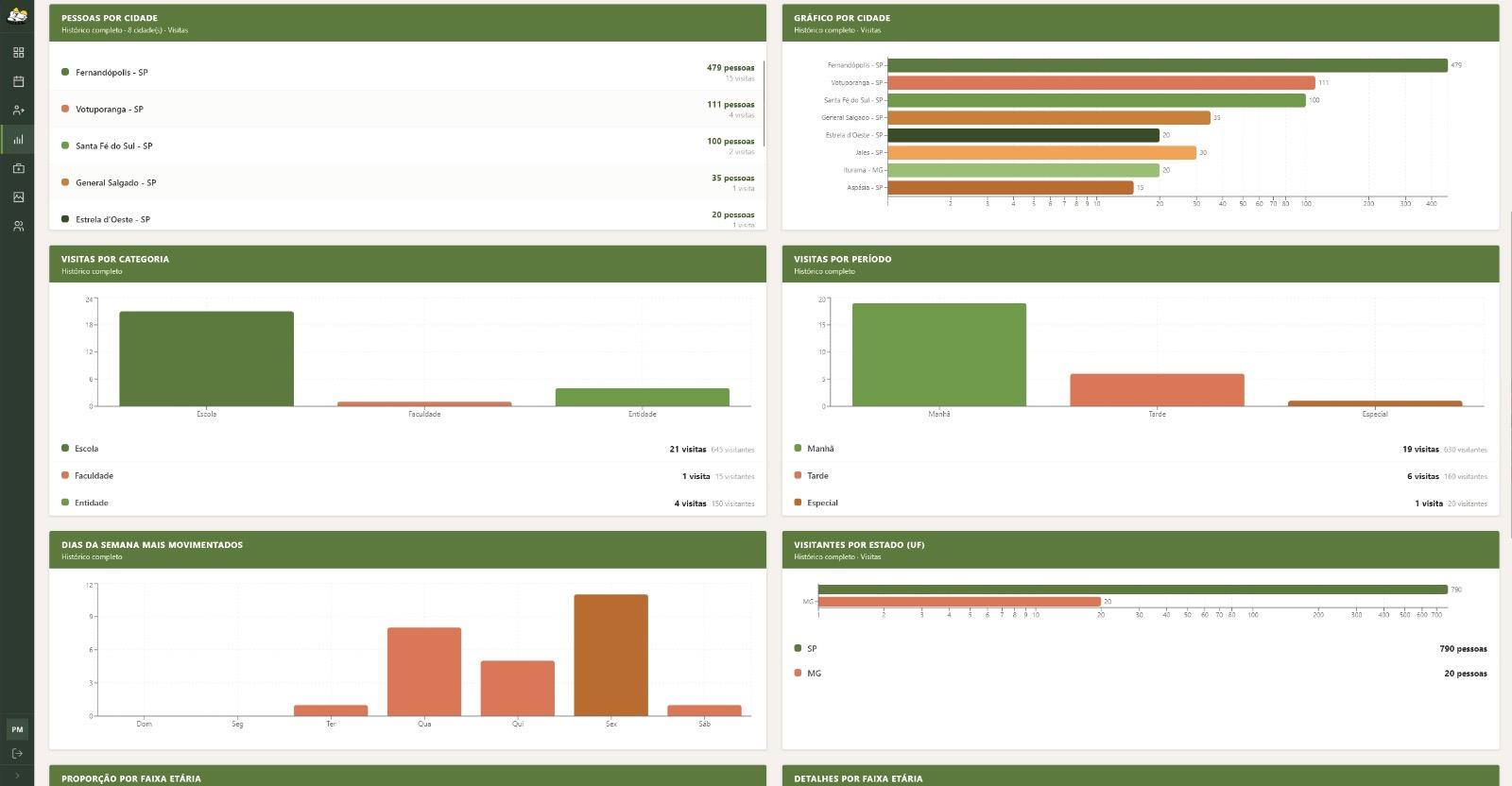Click the Tarde legend color dot

(x=799, y=476)
